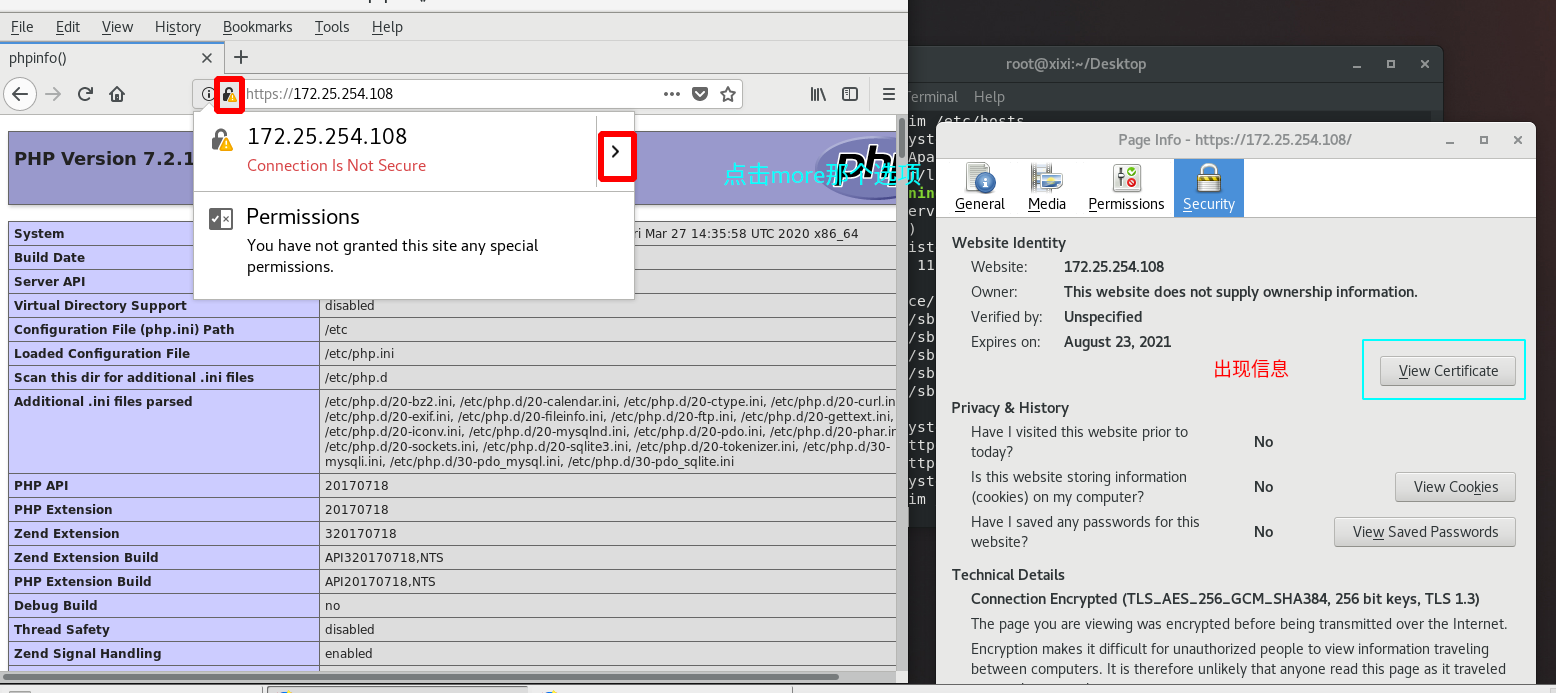Bookmark this page with the star
Screen dimensions: 1556x693
[x=728, y=94]
